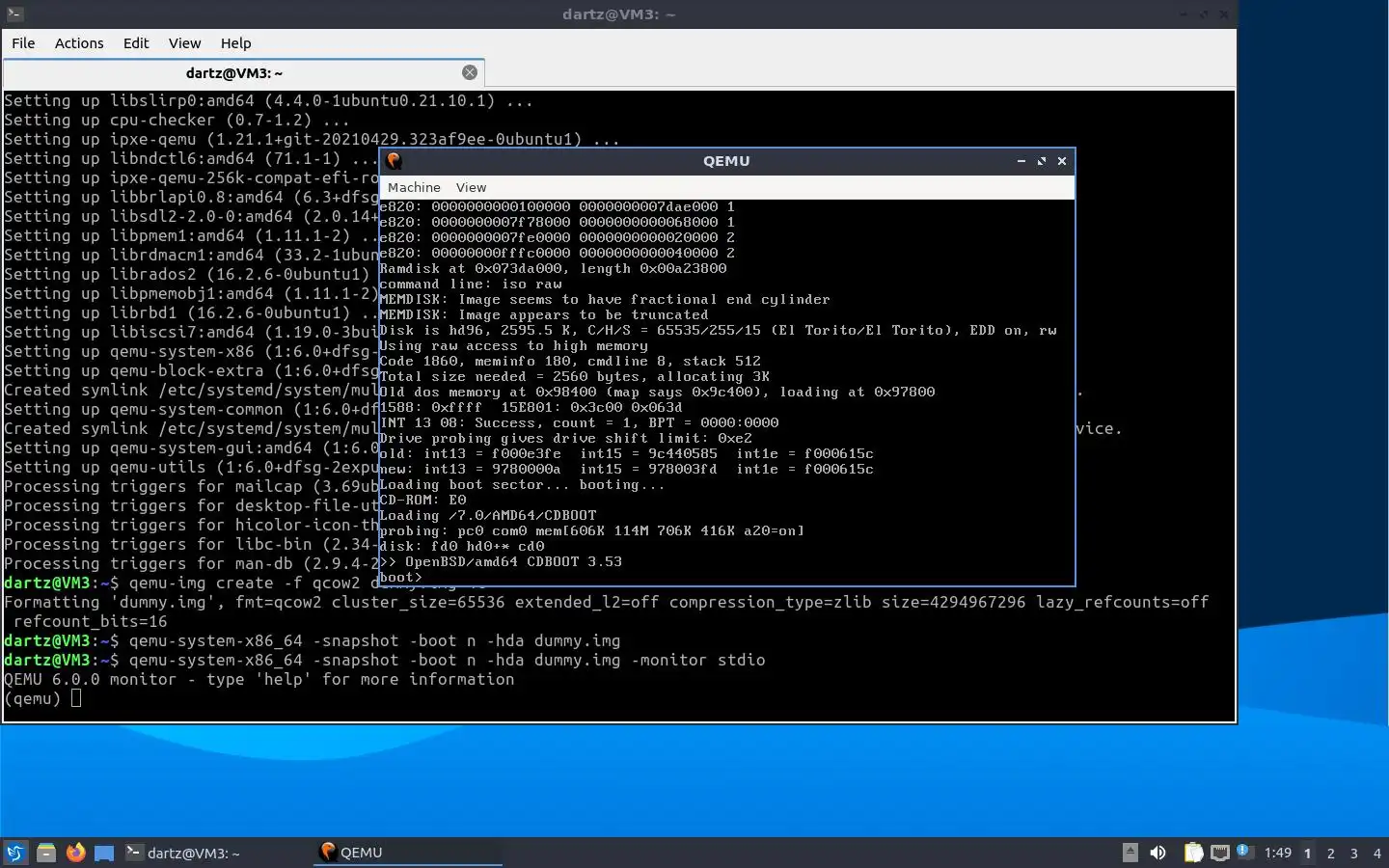Click 'QEMU 6.0.0 monitor' text line
The width and height of the screenshot is (1389, 868).
coord(259,679)
